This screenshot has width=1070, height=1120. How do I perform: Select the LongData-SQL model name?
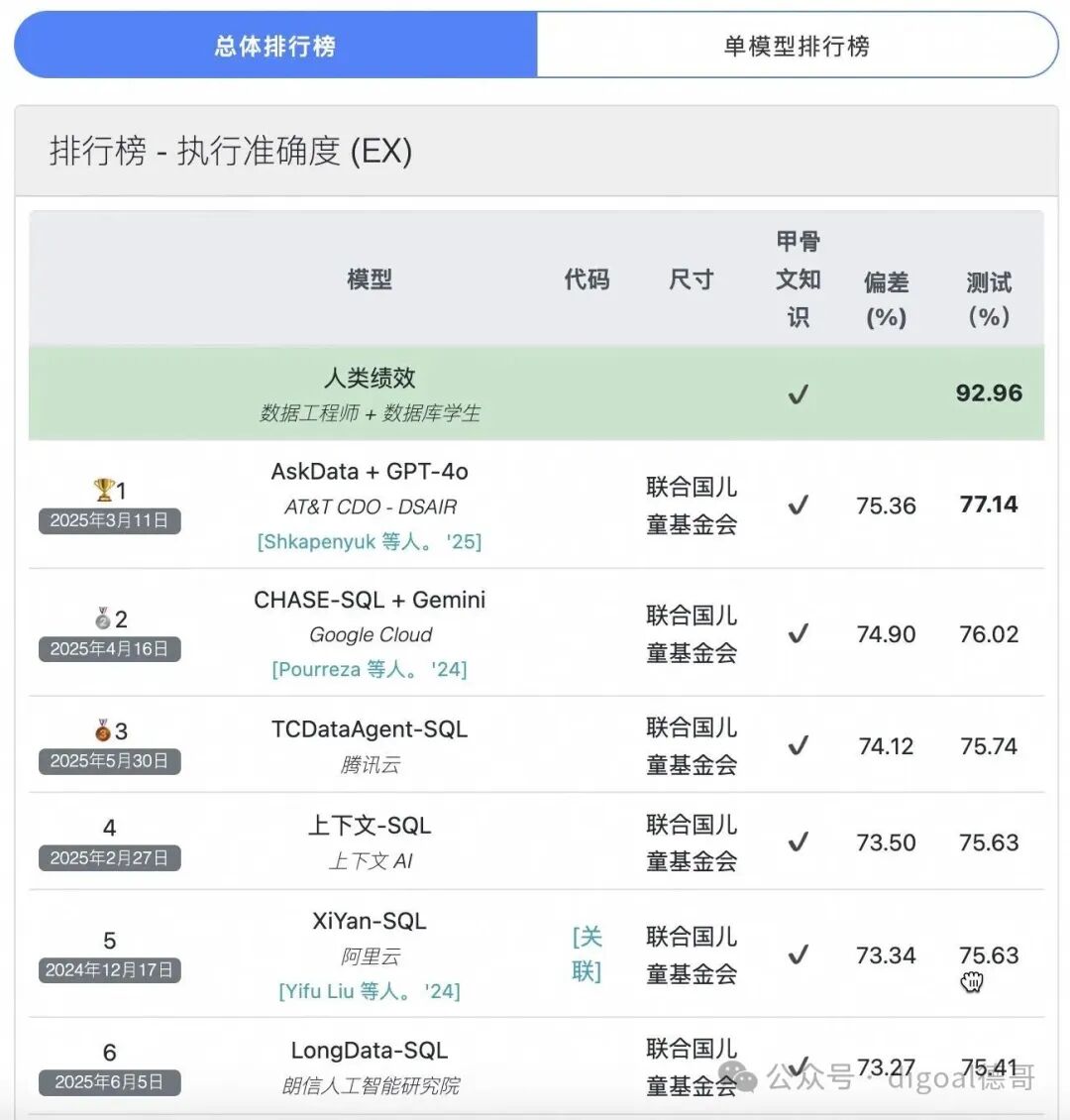click(370, 1050)
